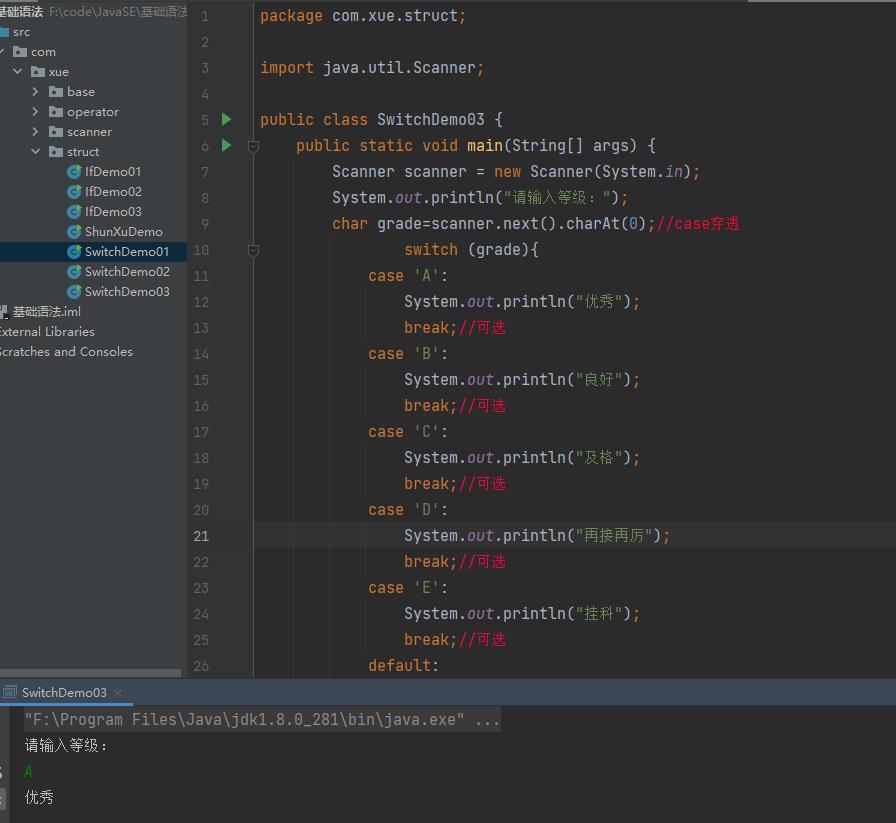Click the xue folder icon

tap(38, 72)
